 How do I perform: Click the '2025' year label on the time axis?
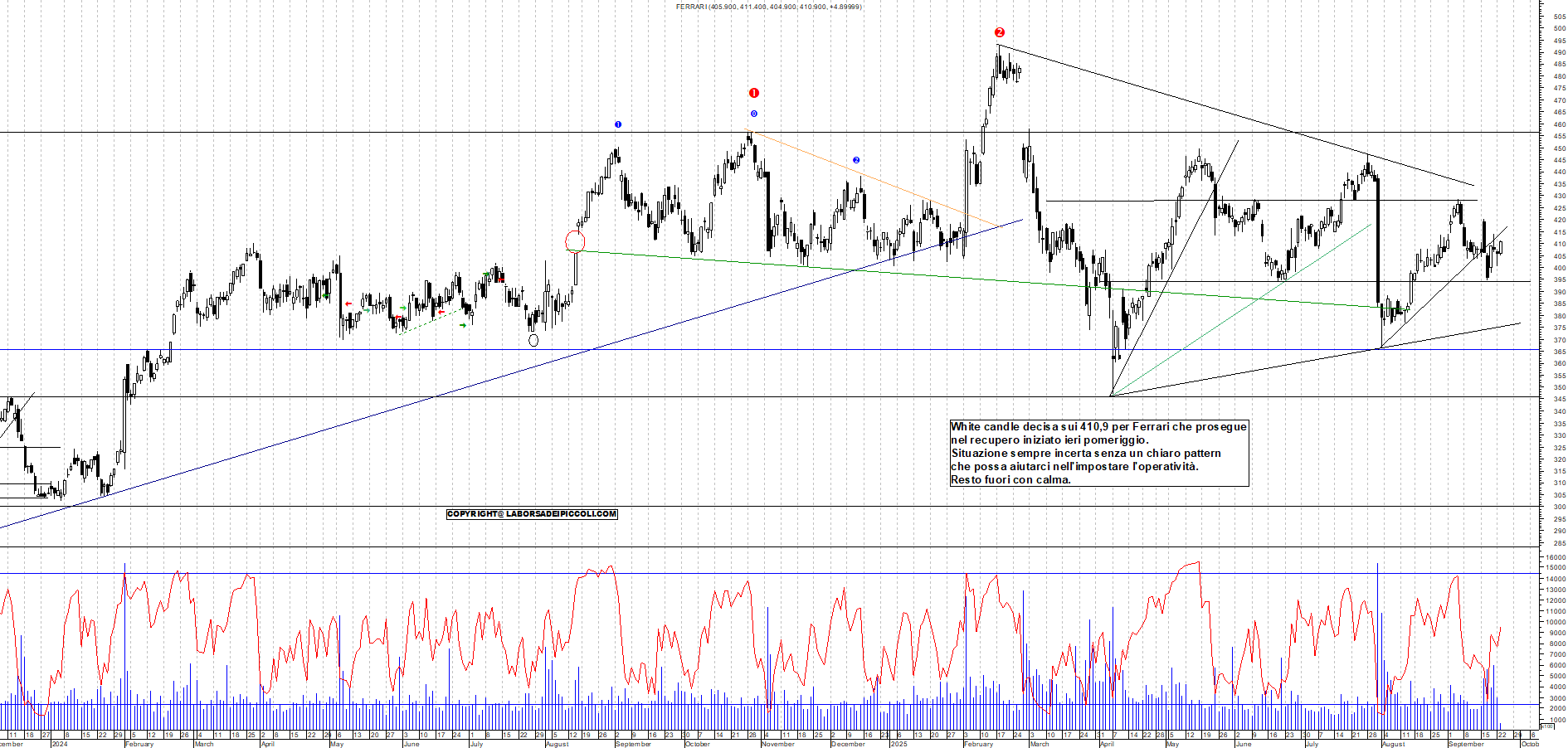click(898, 744)
